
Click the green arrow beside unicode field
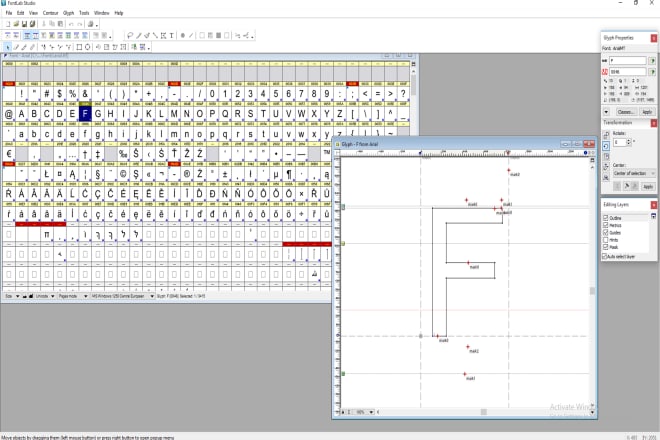[652, 72]
